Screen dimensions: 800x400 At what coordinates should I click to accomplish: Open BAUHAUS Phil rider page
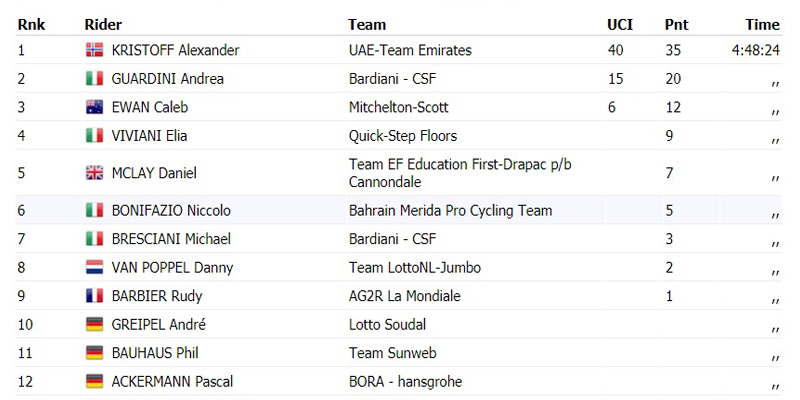pyautogui.click(x=155, y=353)
